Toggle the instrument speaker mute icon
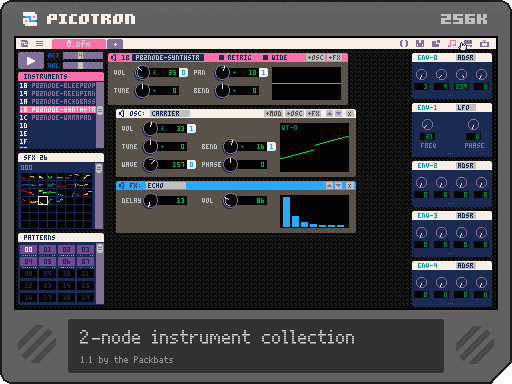The width and height of the screenshot is (512, 384). 114,58
